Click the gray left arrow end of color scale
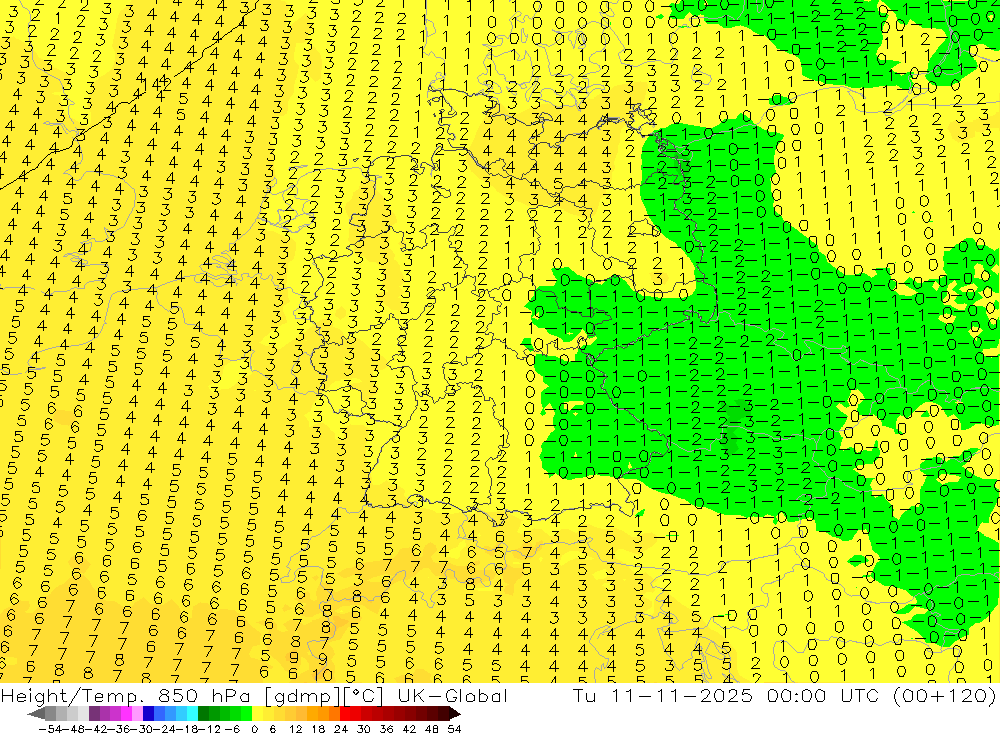 36,714
